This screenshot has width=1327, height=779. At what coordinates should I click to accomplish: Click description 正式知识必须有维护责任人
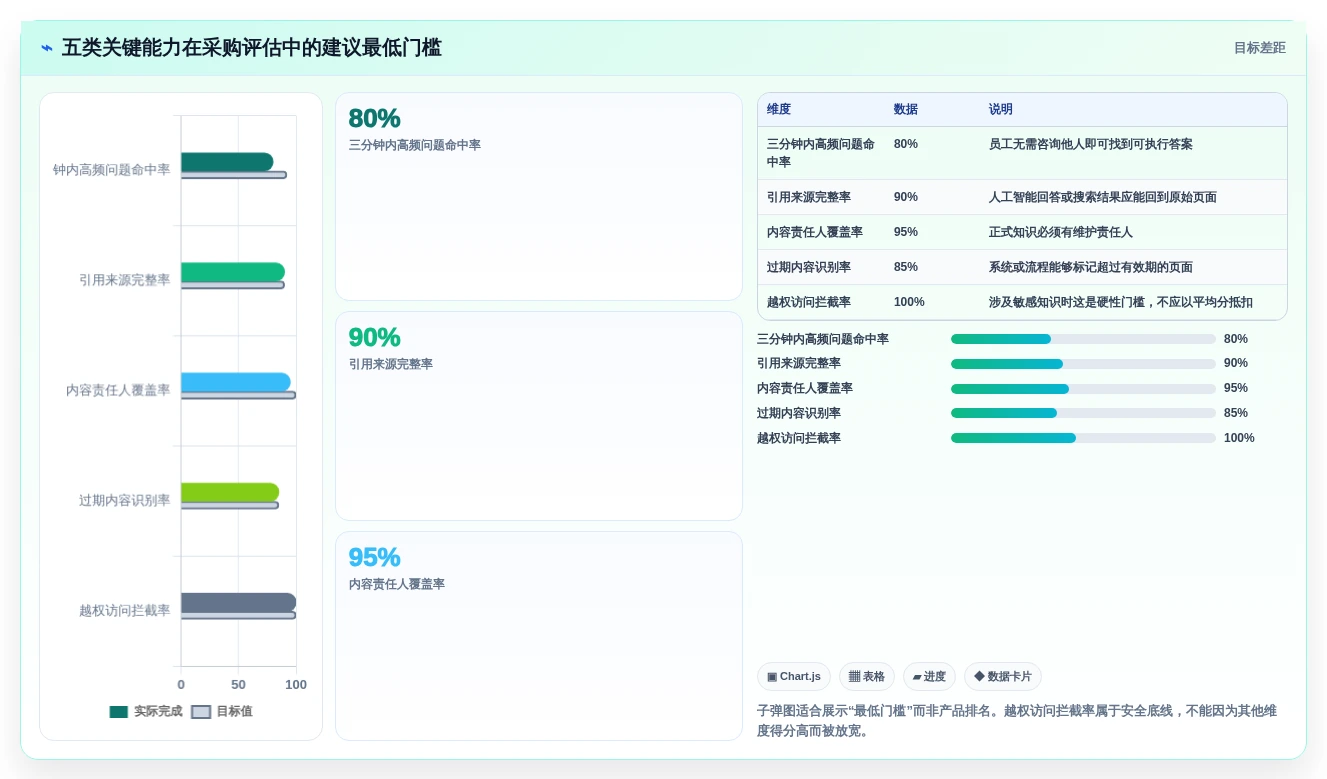tap(1061, 232)
